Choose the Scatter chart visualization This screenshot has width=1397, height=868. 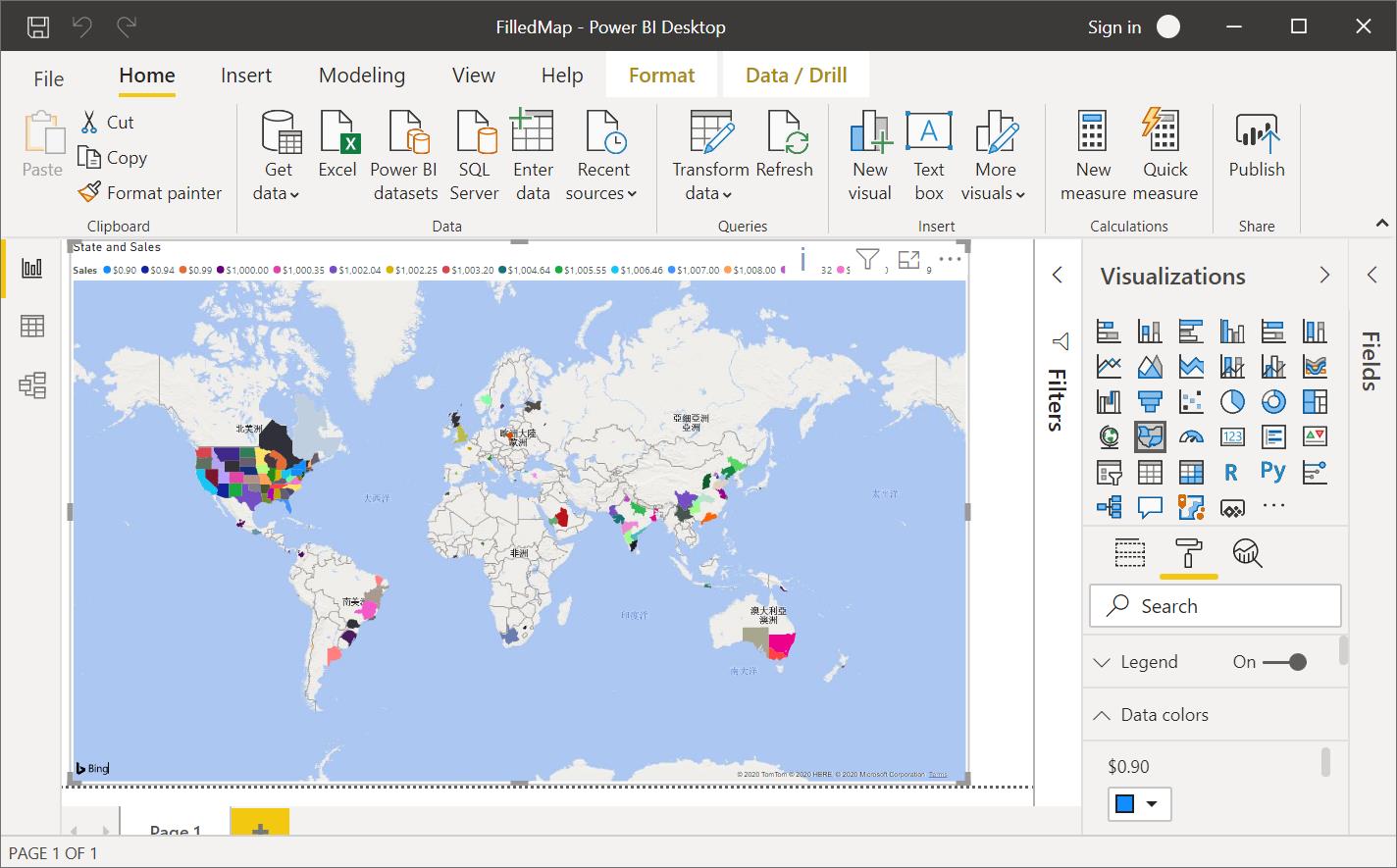pos(1191,401)
